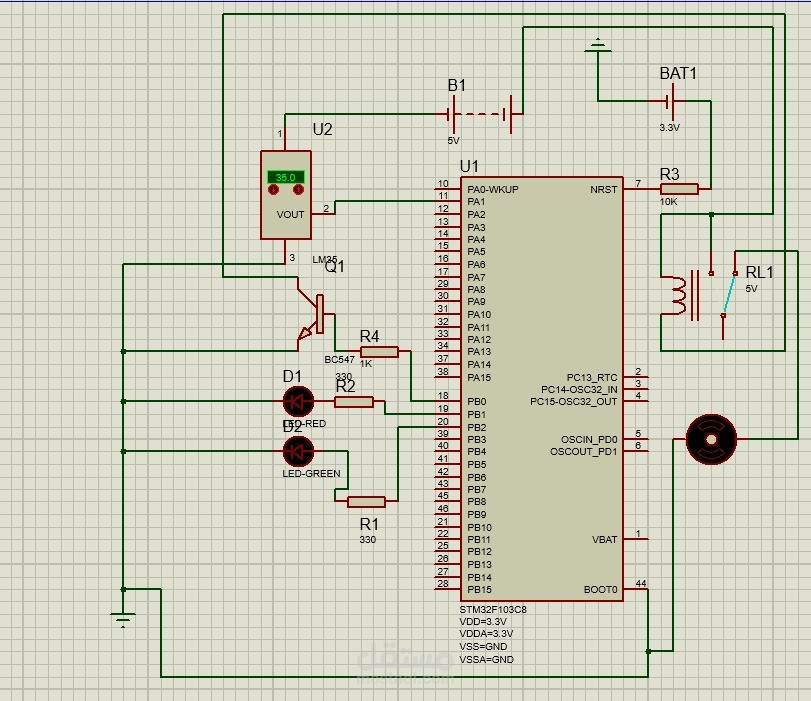811x701 pixels.
Task: Decrease LM35 temperature using down arrow
Action: pos(273,189)
